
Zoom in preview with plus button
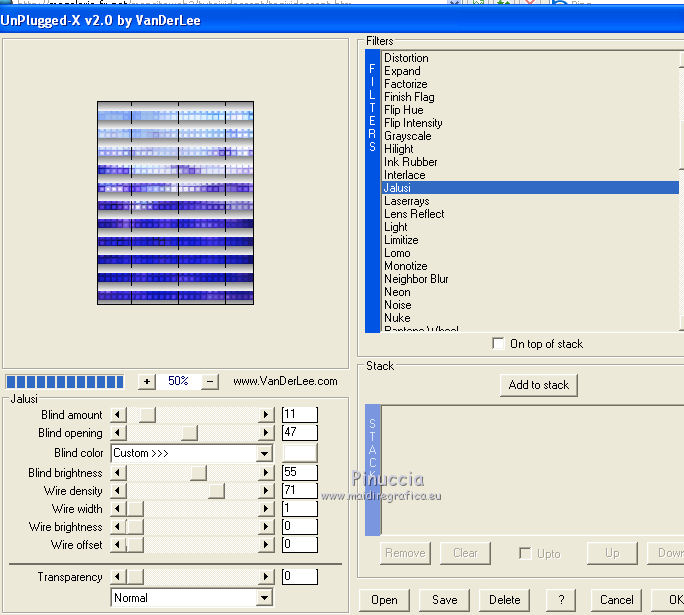point(147,382)
